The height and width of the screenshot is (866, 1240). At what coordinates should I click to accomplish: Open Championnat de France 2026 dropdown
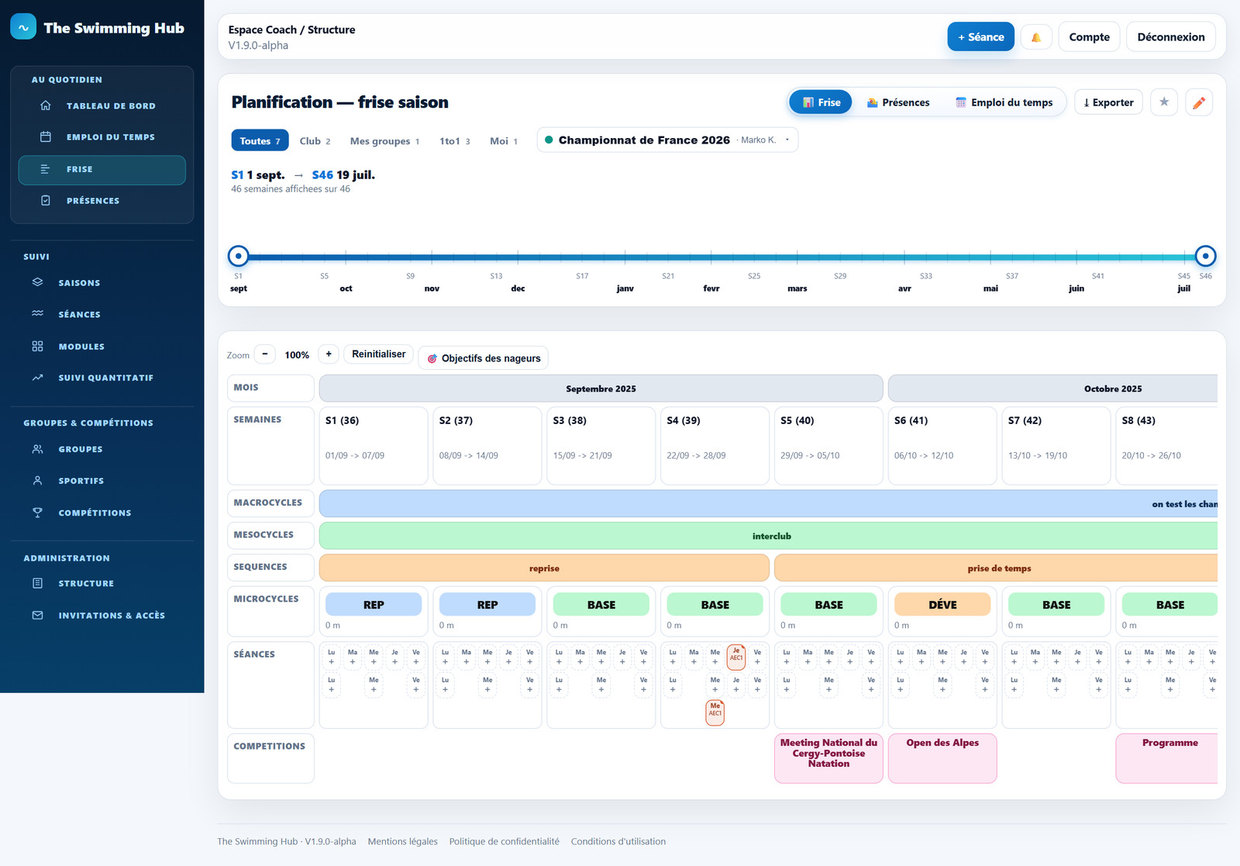[668, 140]
